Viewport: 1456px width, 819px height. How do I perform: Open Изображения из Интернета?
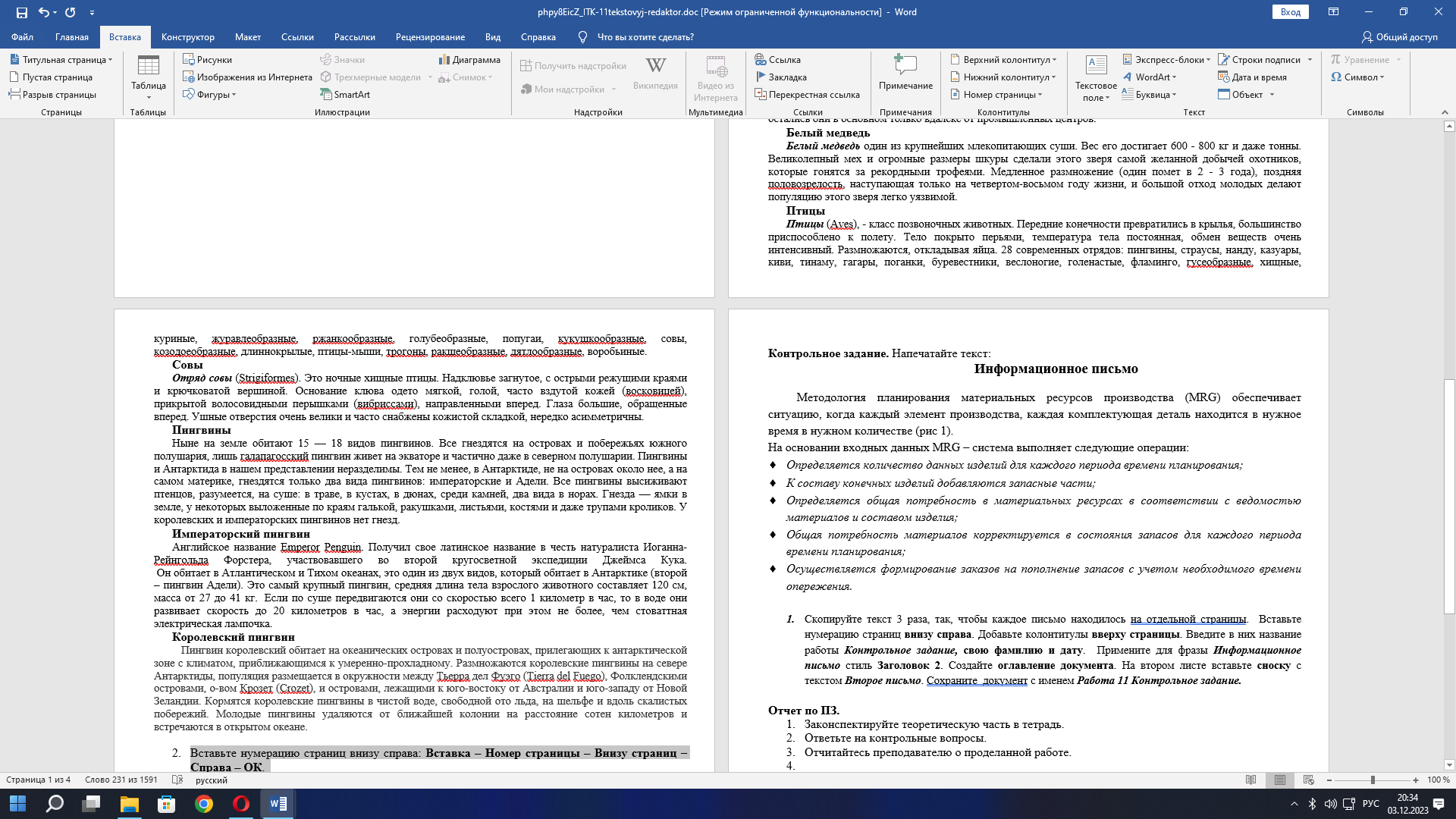pos(247,77)
